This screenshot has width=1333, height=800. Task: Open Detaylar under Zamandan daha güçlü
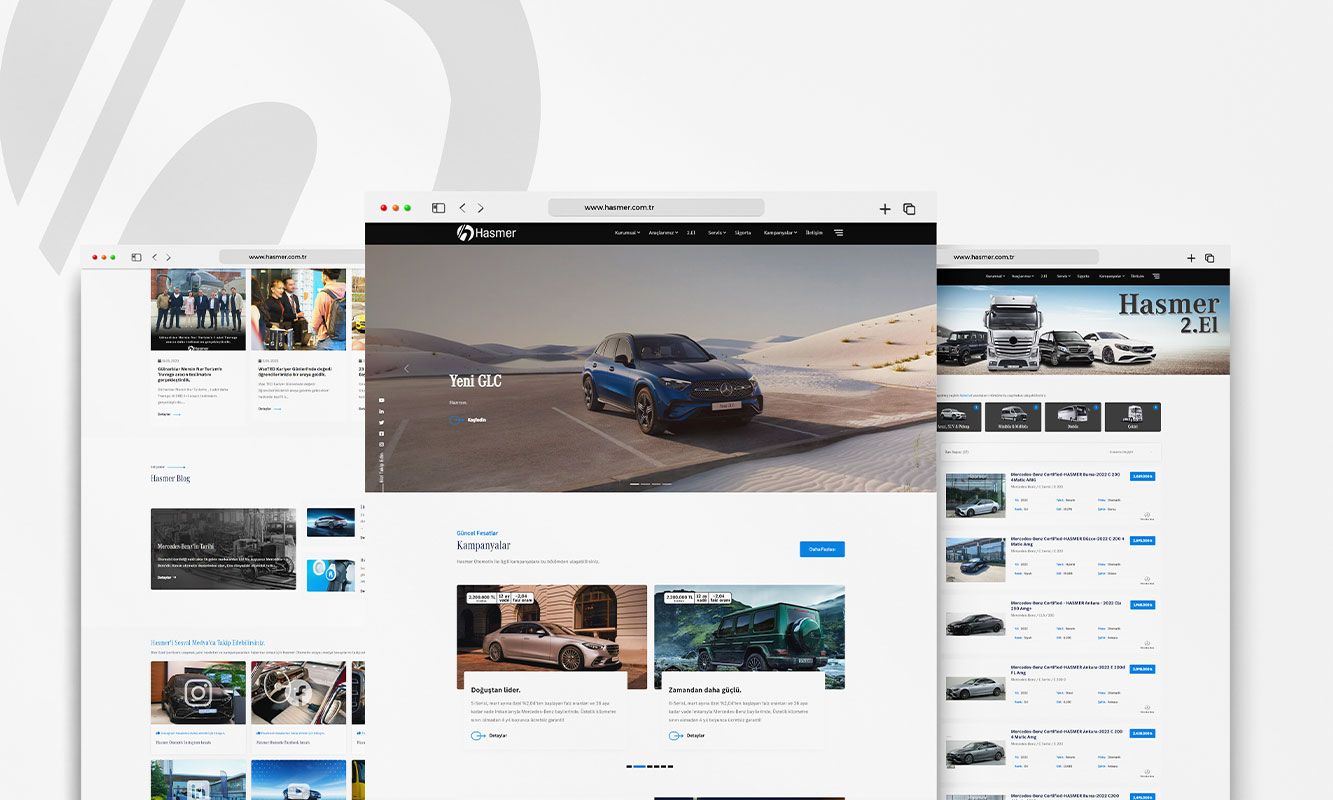(x=687, y=735)
